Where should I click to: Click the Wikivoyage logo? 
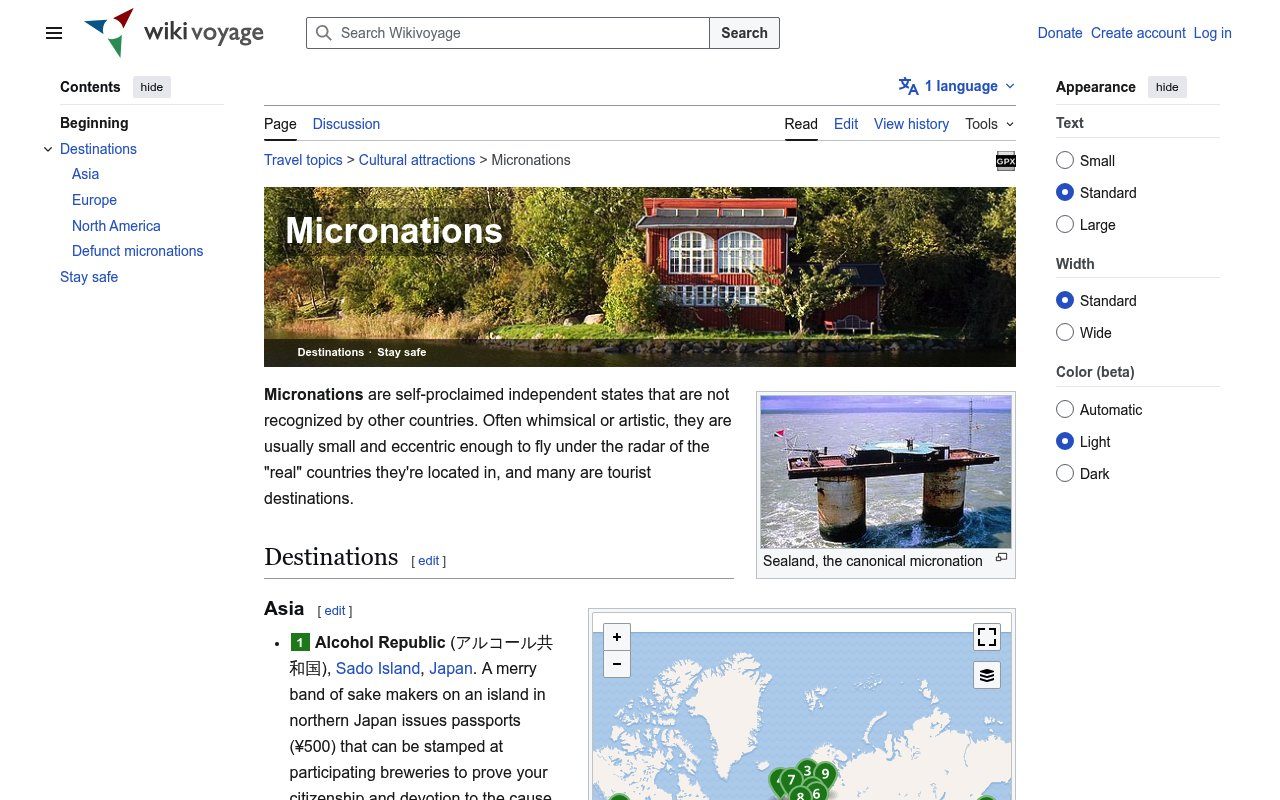(174, 33)
